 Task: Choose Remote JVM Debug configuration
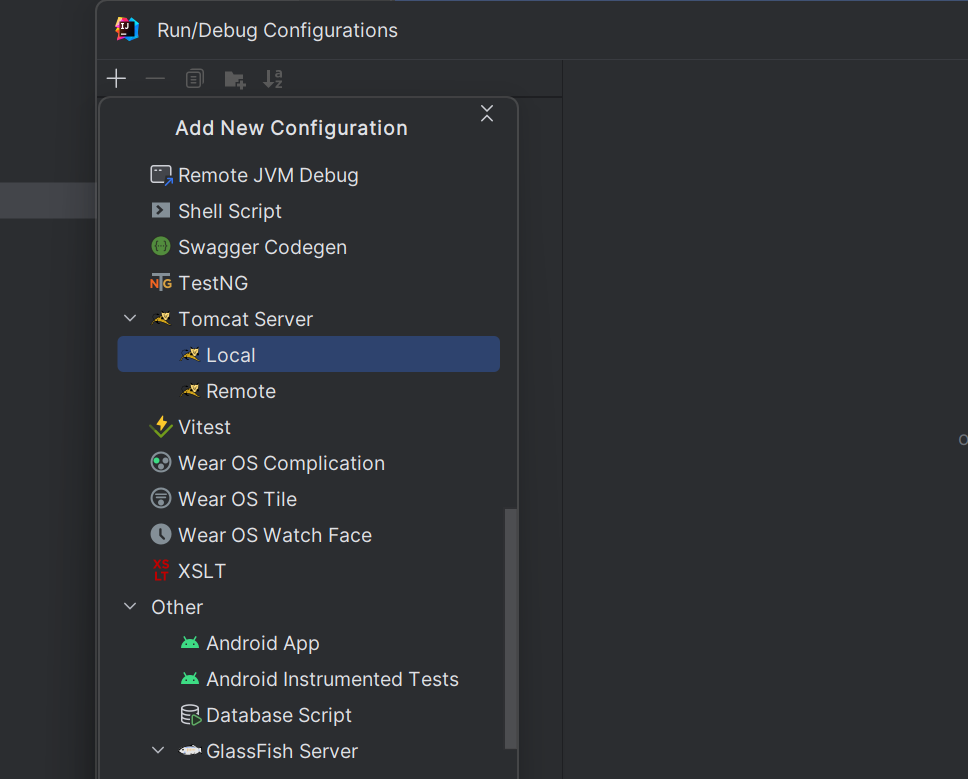tap(267, 175)
